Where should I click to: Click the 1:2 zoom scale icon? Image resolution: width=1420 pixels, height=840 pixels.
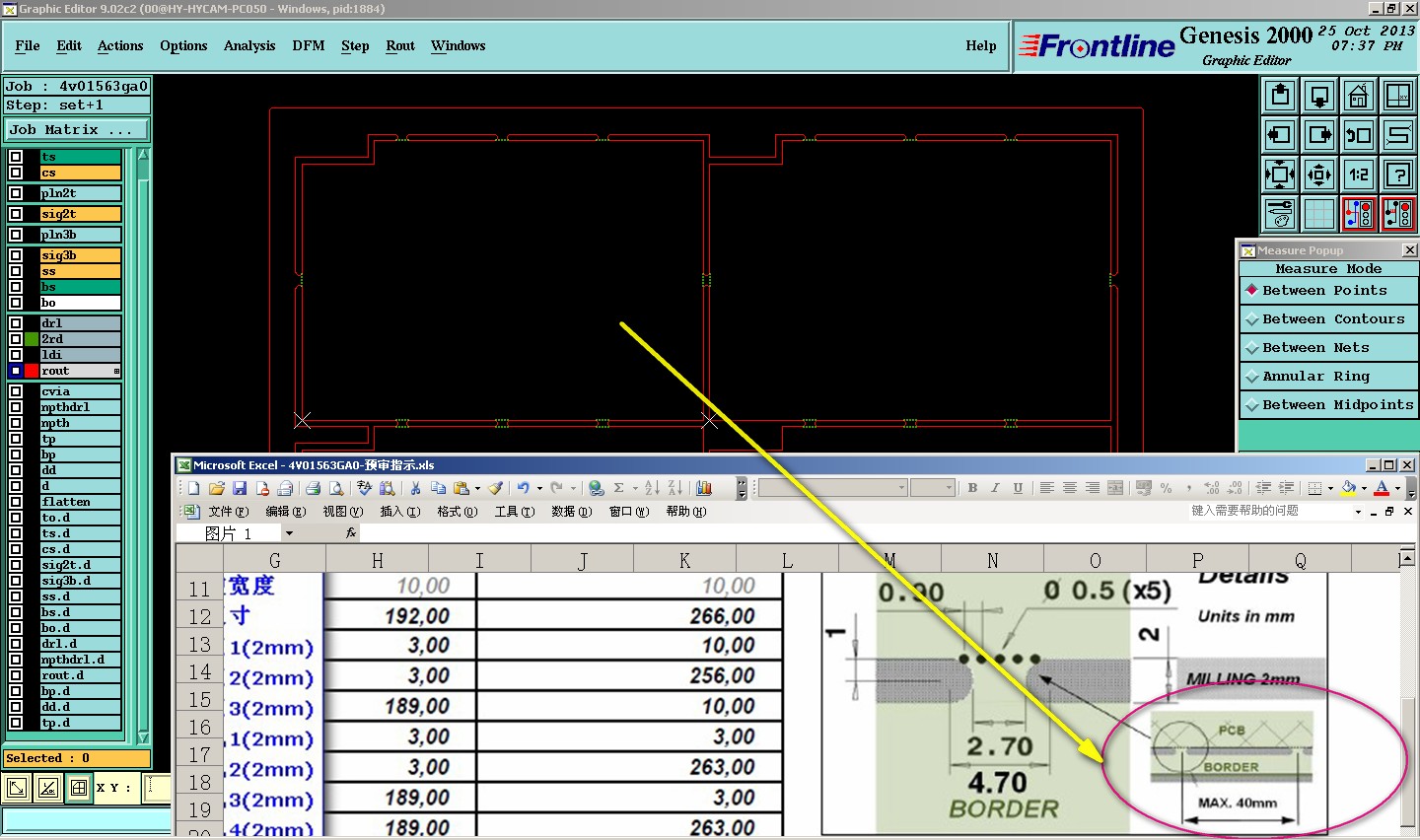(1359, 175)
